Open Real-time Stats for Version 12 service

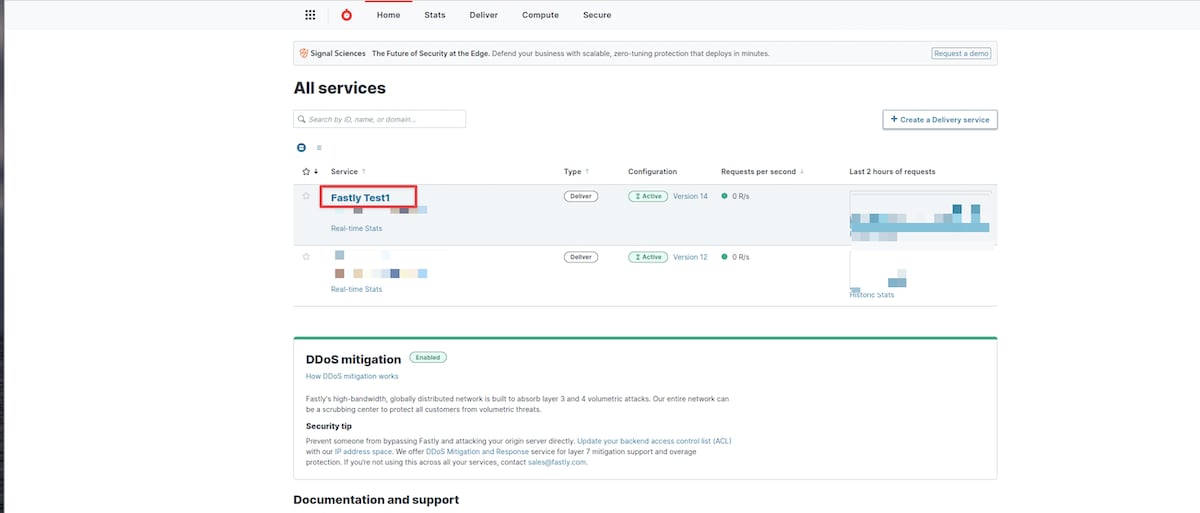coord(356,289)
